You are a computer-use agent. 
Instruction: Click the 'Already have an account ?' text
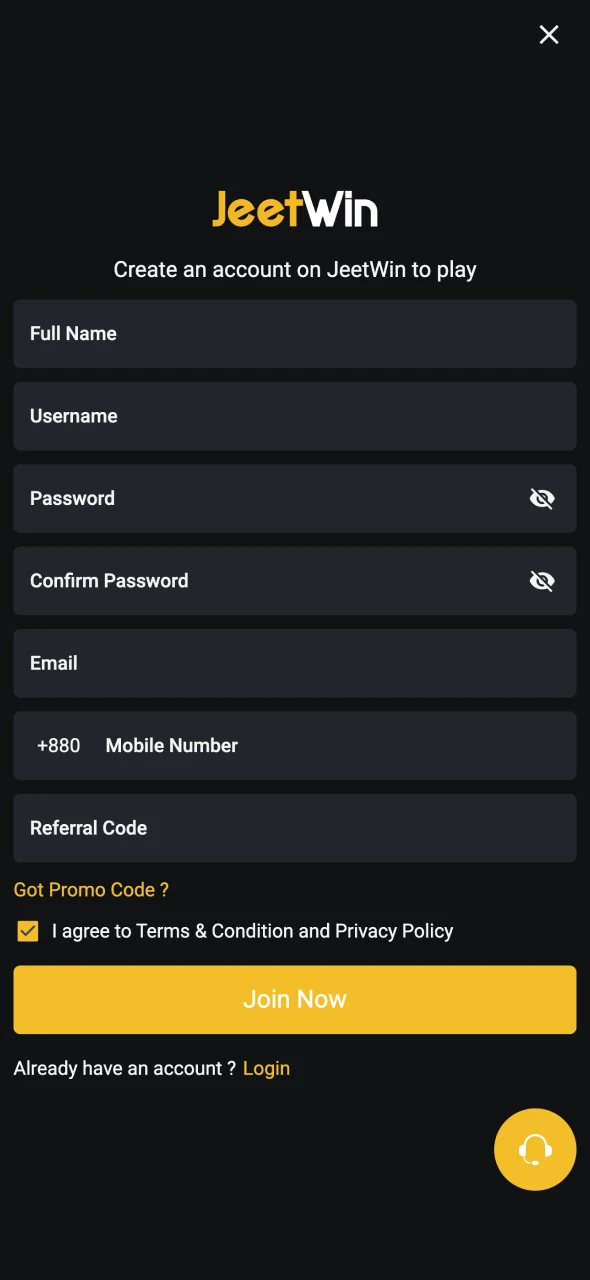pyautogui.click(x=125, y=1068)
